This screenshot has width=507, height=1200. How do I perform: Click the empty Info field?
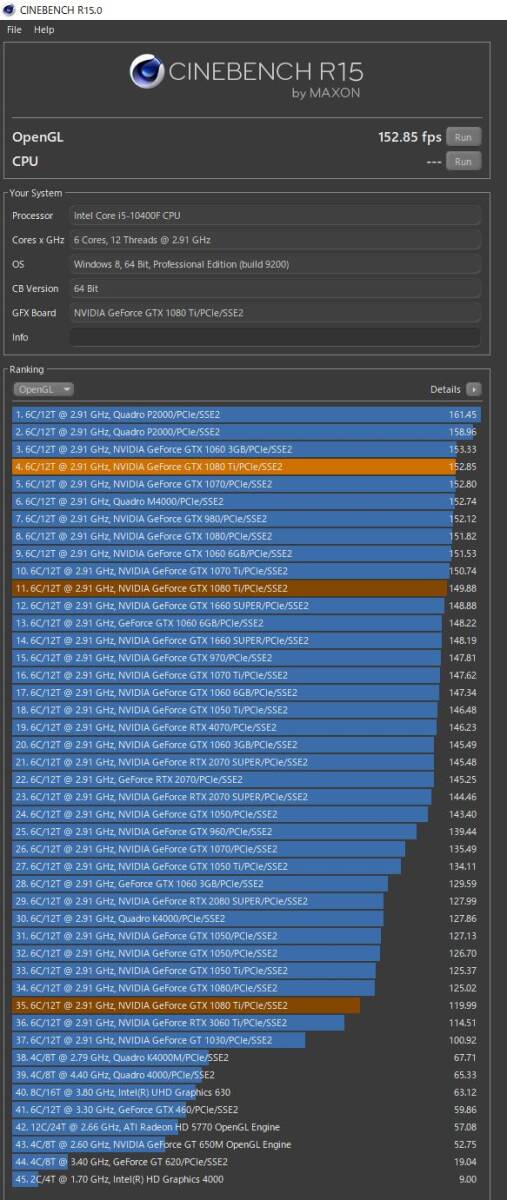tap(275, 337)
